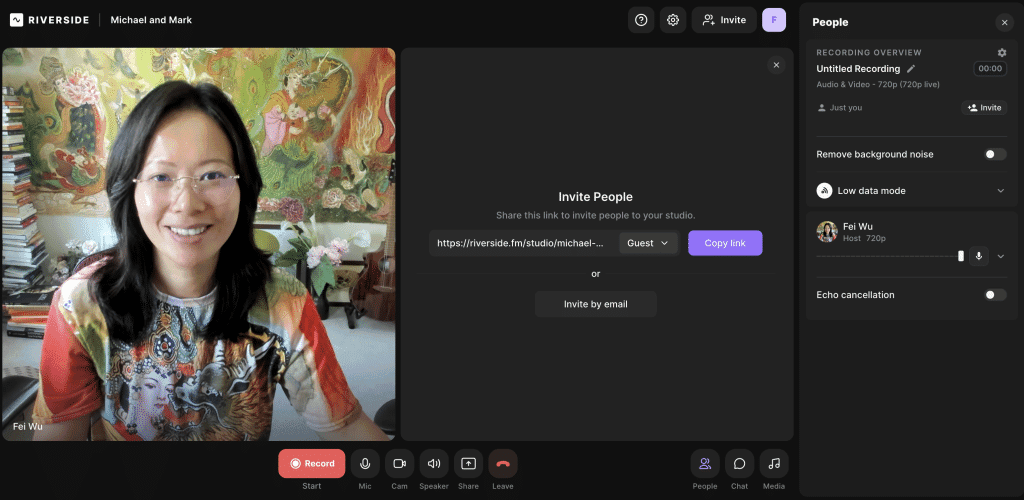This screenshot has width=1024, height=500.
Task: Mute Fei Wu's mic in People panel
Action: [x=978, y=256]
